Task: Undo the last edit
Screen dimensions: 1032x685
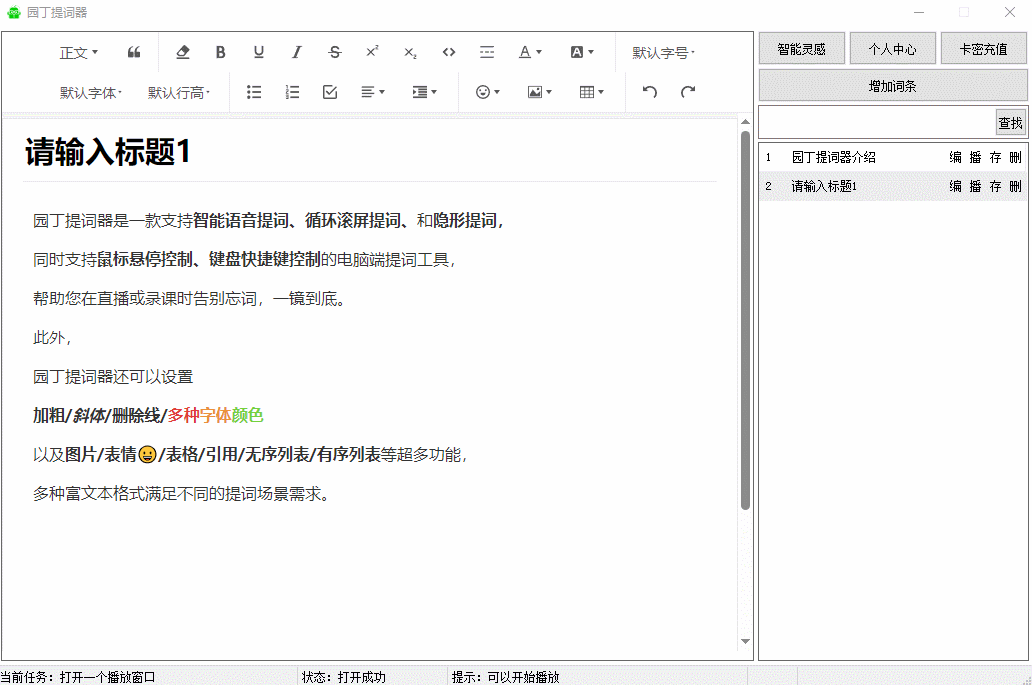Action: [x=650, y=92]
